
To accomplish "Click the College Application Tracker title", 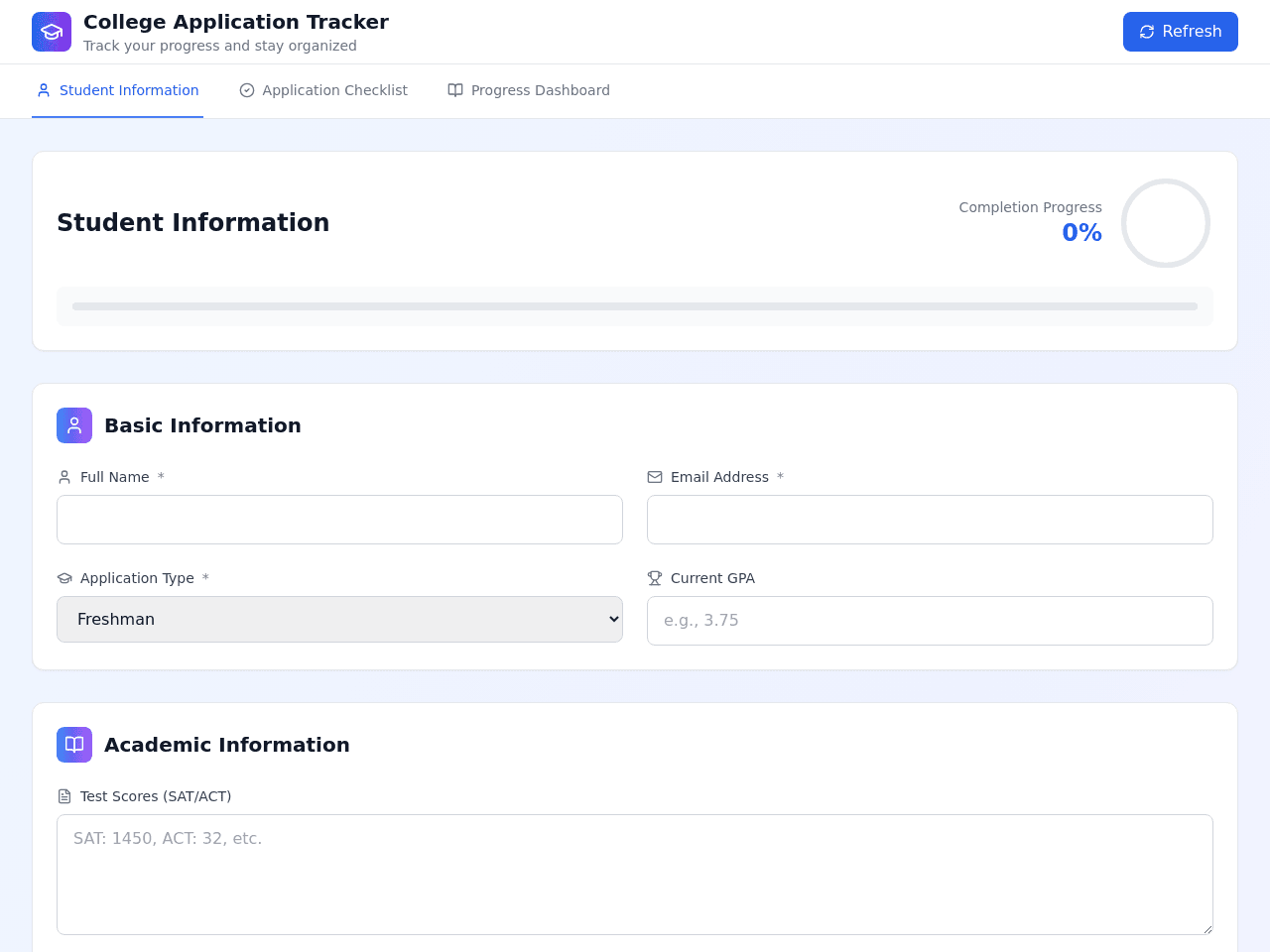I will [236, 22].
